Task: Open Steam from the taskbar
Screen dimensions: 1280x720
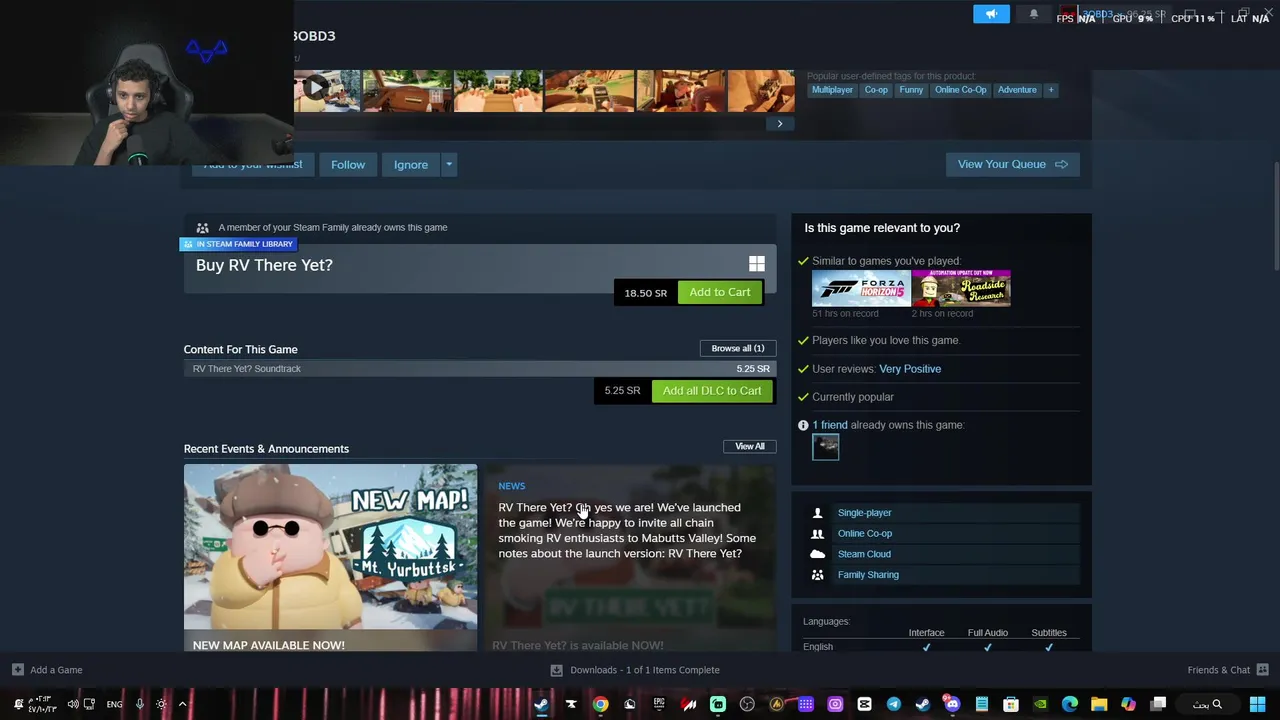Action: coord(542,704)
